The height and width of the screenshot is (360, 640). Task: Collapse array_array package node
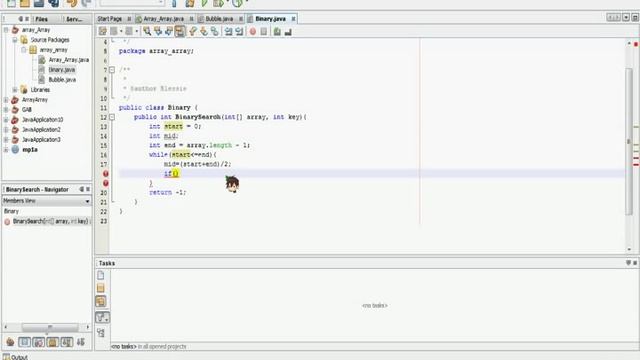click(x=24, y=50)
